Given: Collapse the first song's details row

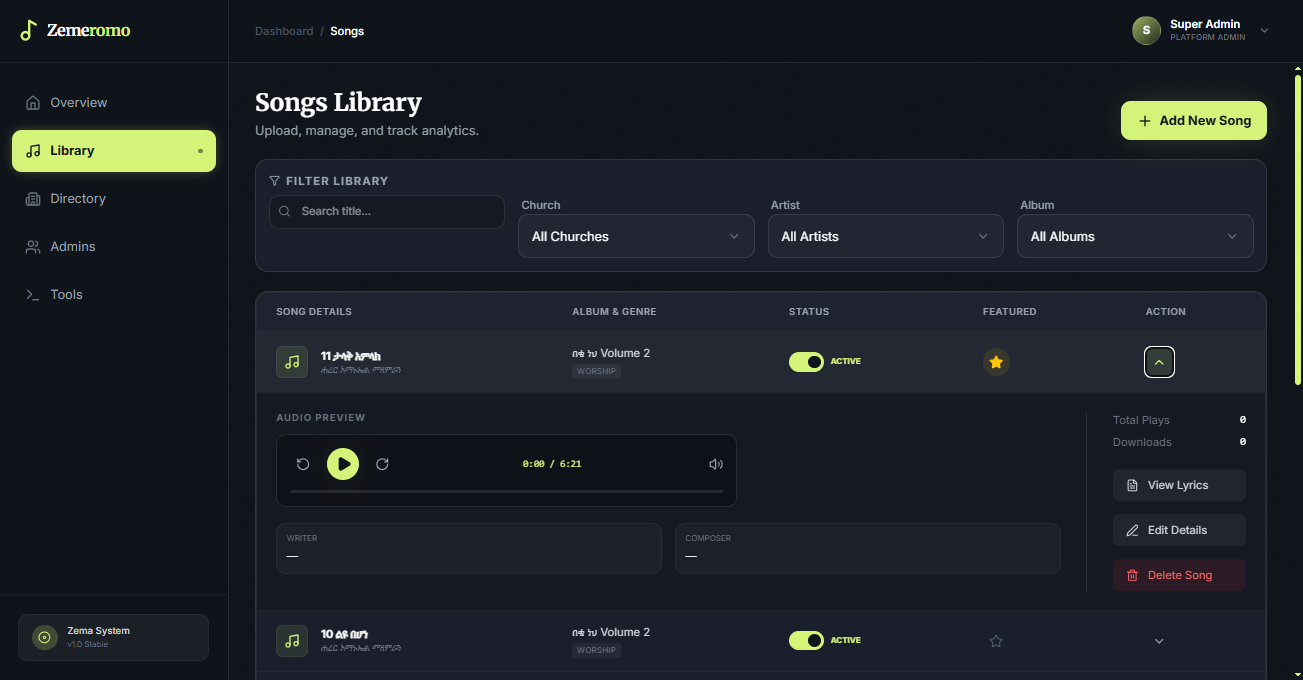Looking at the screenshot, I should point(1159,362).
